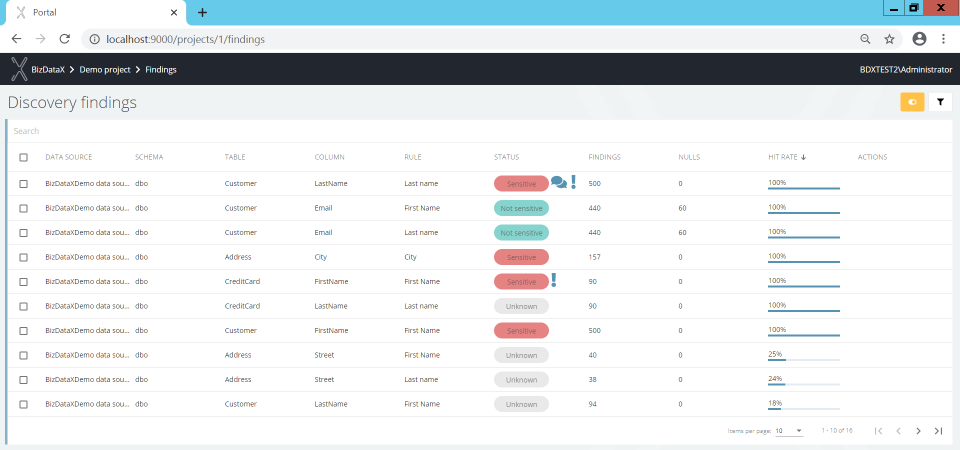Sort by TABLE column header

coord(235,157)
